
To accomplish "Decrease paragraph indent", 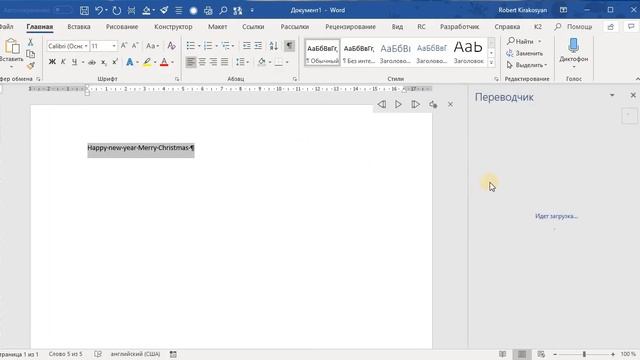I will [x=247, y=46].
